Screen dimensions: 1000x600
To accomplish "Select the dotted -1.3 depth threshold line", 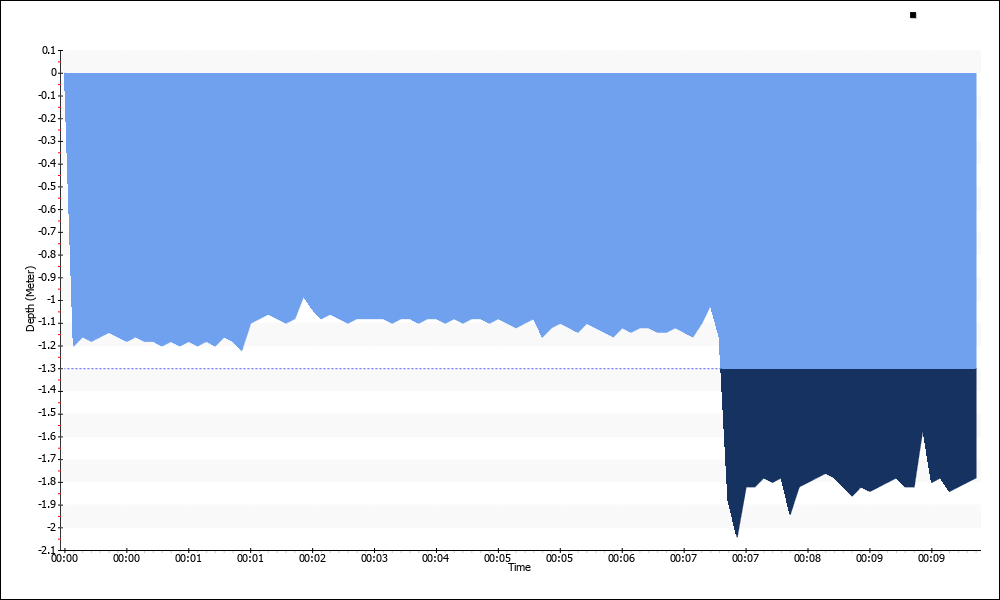I will [x=392, y=369].
